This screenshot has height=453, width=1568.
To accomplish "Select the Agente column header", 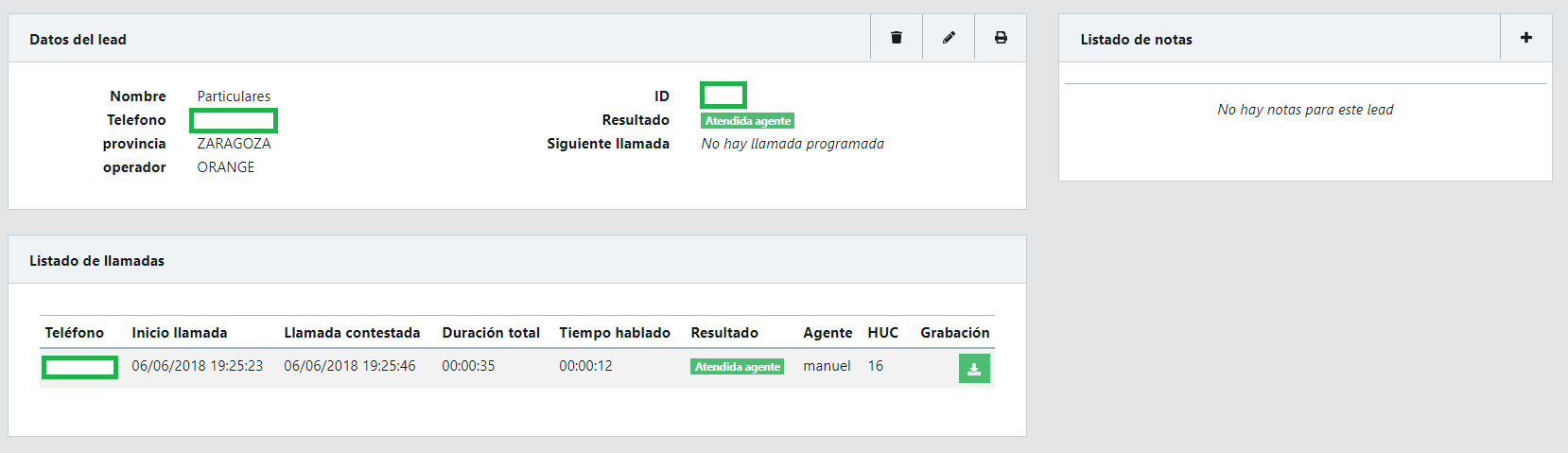I will (x=828, y=333).
